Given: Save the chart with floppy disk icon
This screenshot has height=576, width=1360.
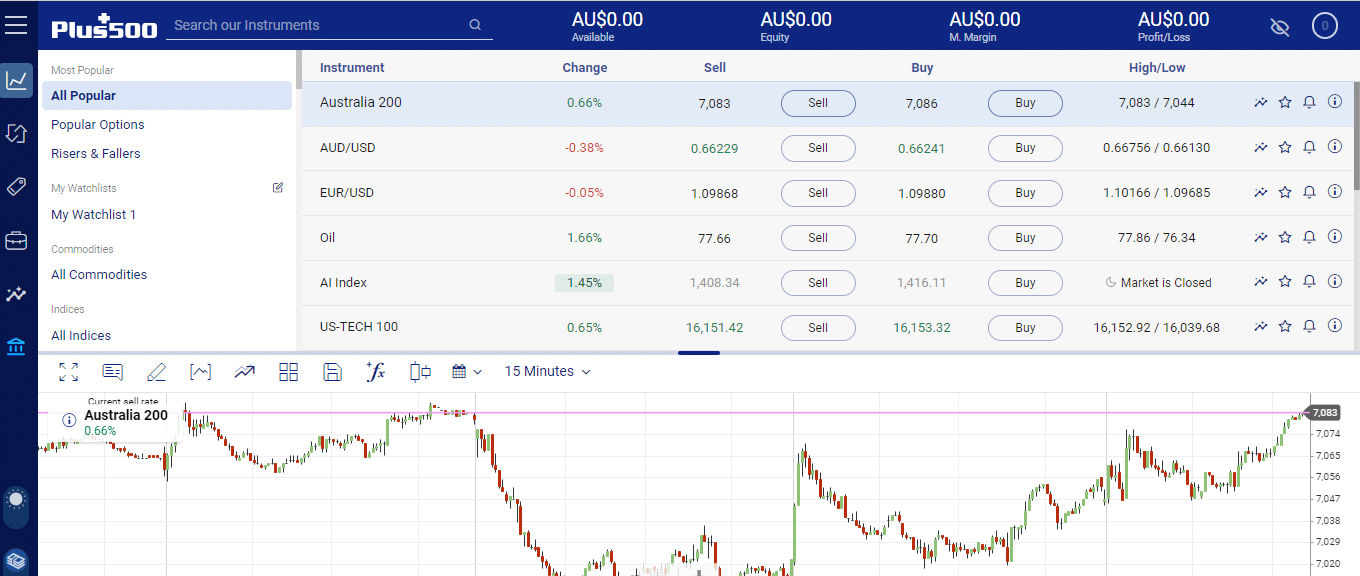Looking at the screenshot, I should [x=333, y=372].
